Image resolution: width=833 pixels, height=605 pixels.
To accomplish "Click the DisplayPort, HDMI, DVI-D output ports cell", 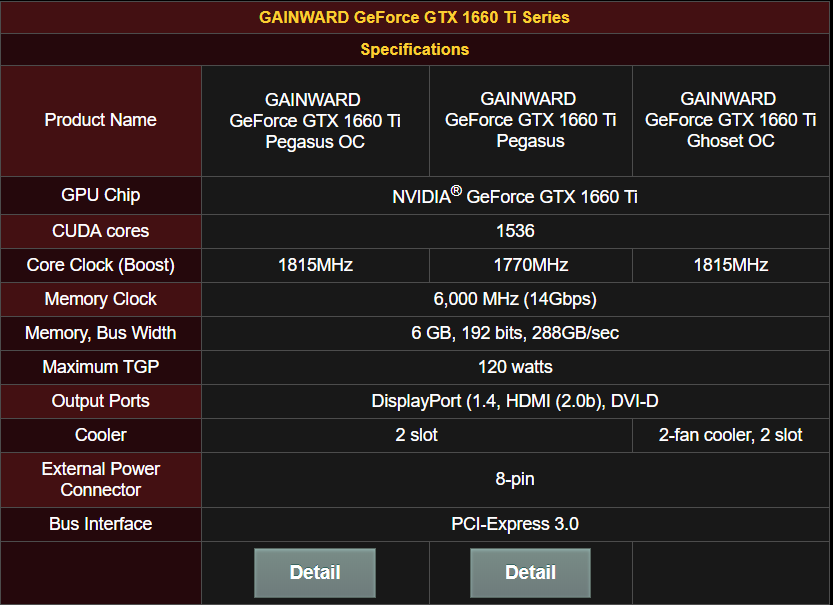I will (x=515, y=401).
